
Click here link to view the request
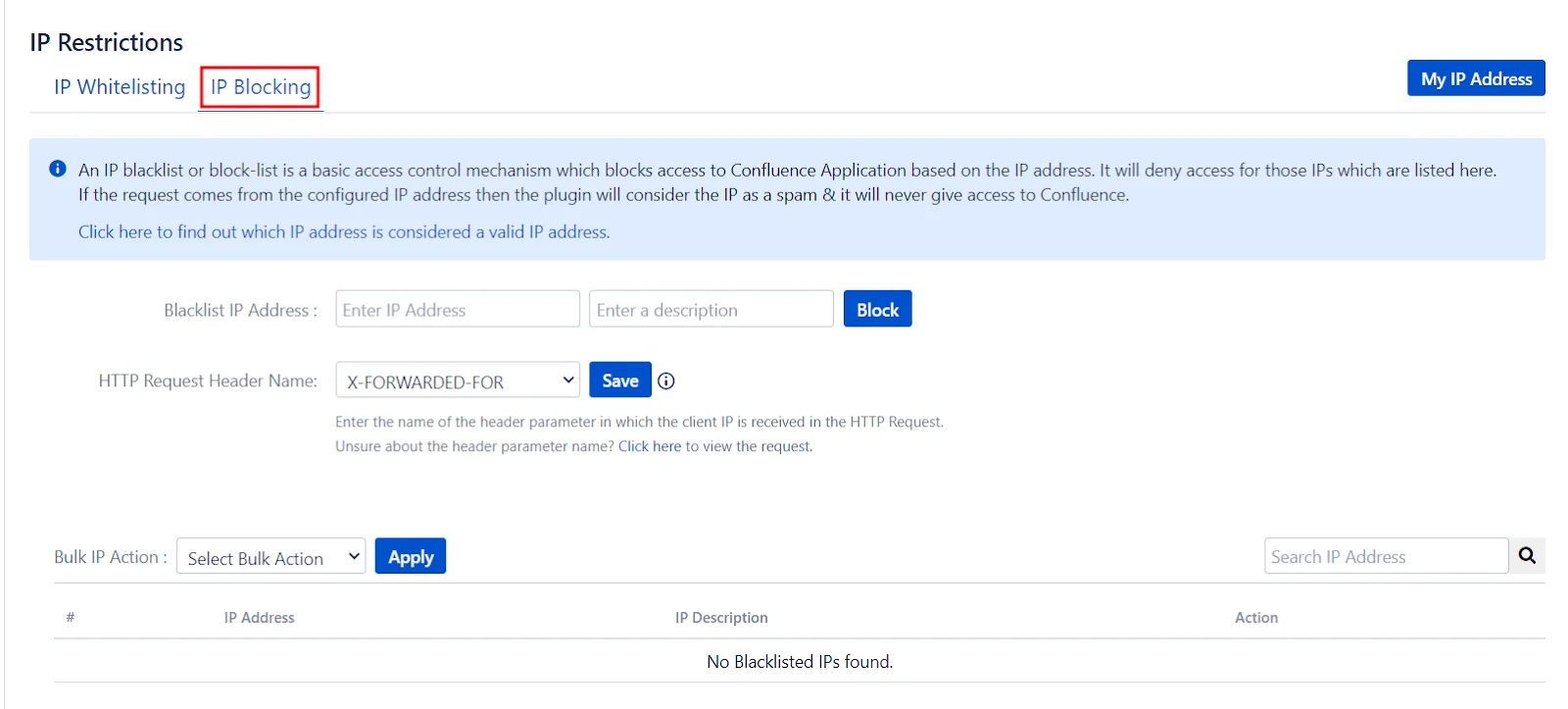tap(649, 446)
